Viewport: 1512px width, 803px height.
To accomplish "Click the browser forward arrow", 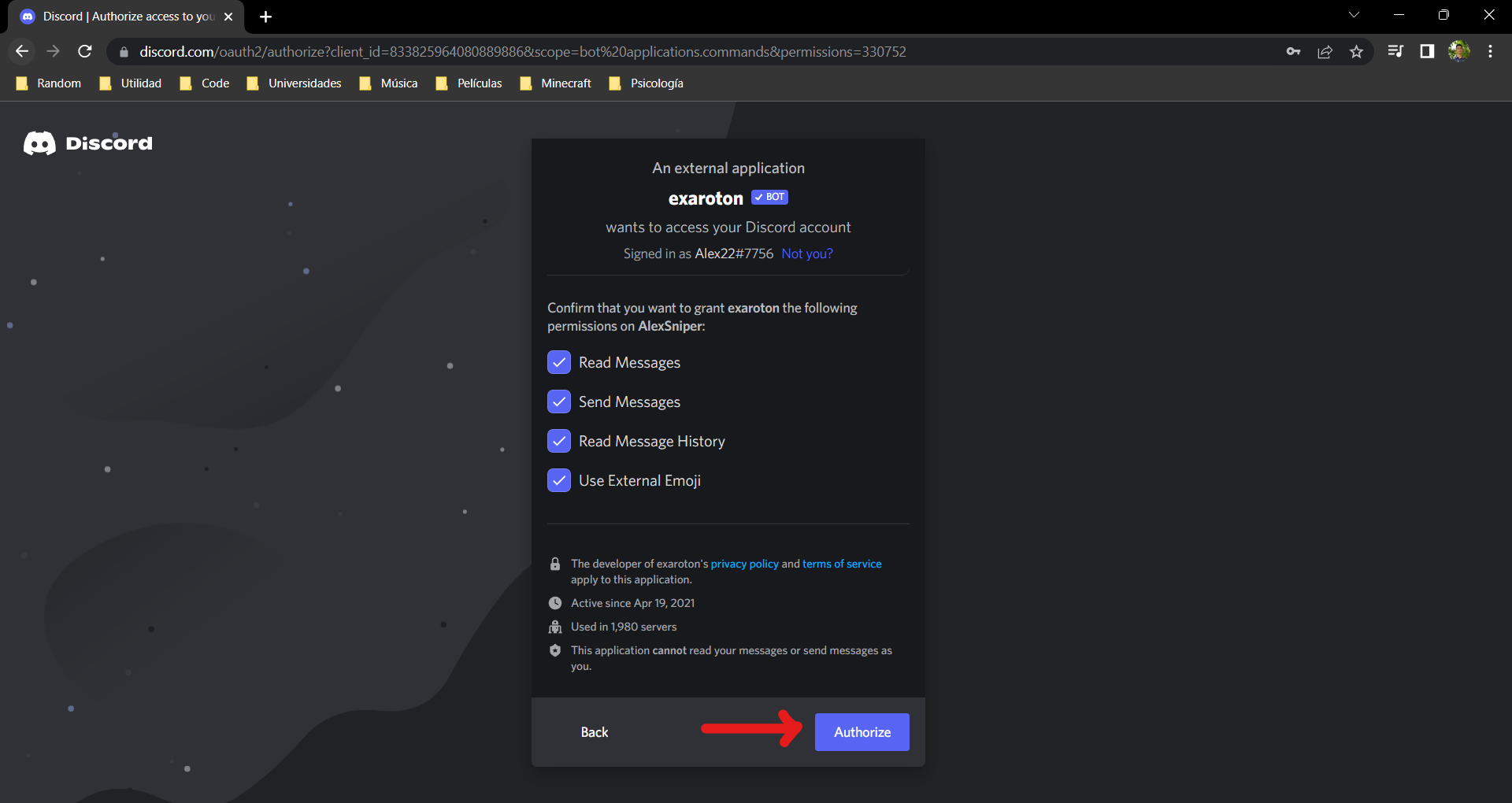I will pos(54,51).
